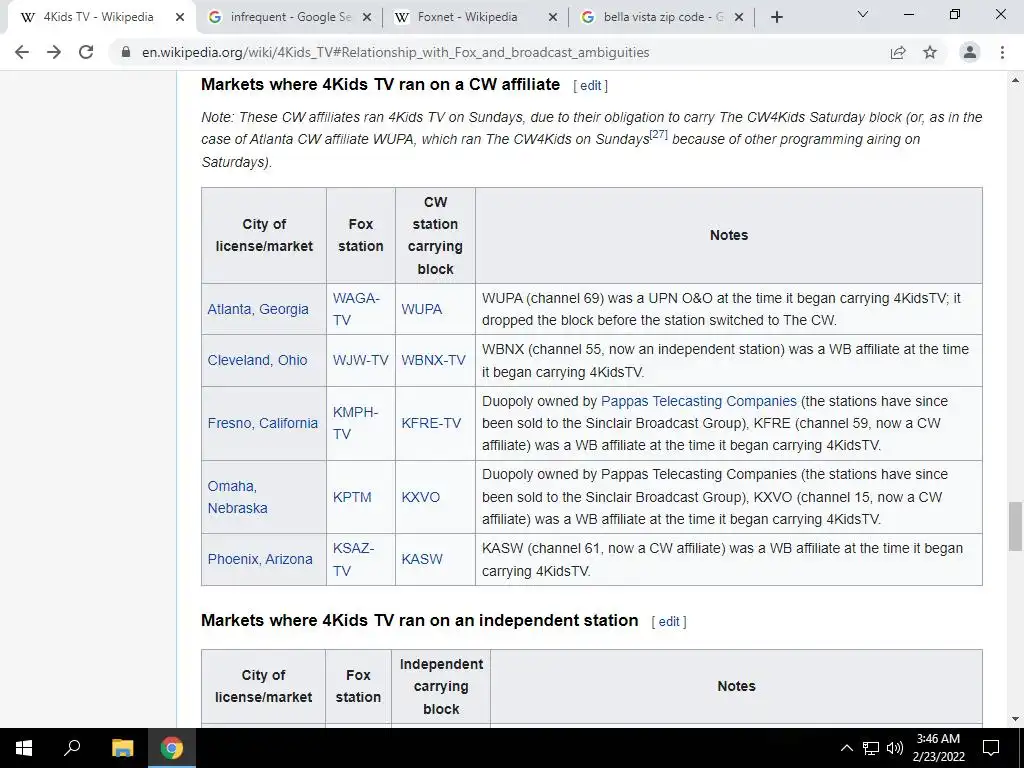Open KMPH-TV station link
The width and height of the screenshot is (1024, 768).
tap(355, 423)
